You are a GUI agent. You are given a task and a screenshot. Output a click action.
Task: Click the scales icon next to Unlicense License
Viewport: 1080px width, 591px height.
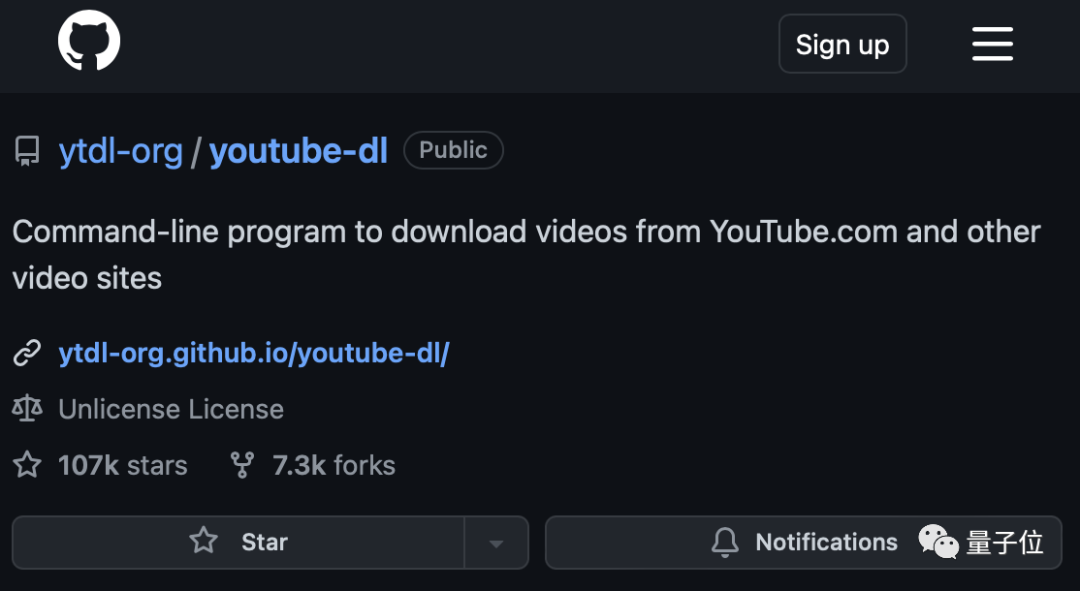click(x=26, y=408)
